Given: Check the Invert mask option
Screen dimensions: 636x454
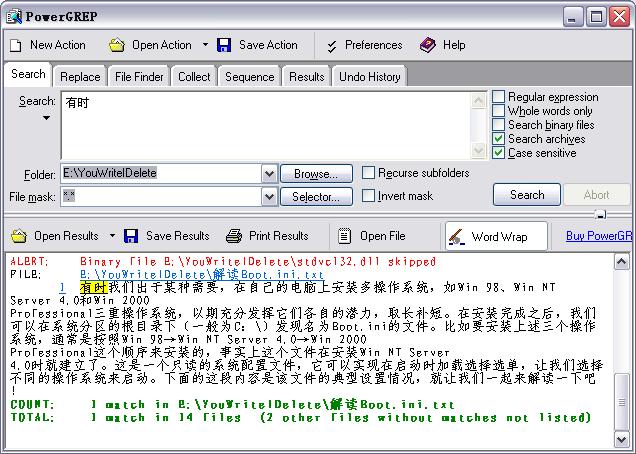Looking at the screenshot, I should pyautogui.click(x=368, y=196).
